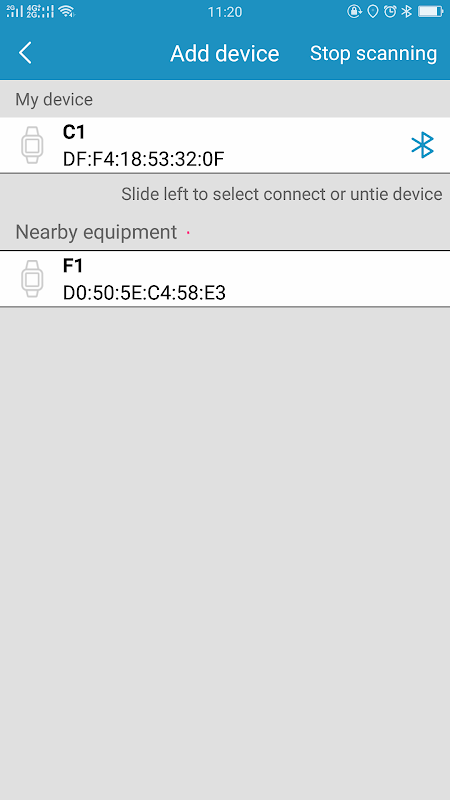Tap MAC address D0:50:5E:C4:58:E3
This screenshot has width=450, height=800.
(144, 293)
